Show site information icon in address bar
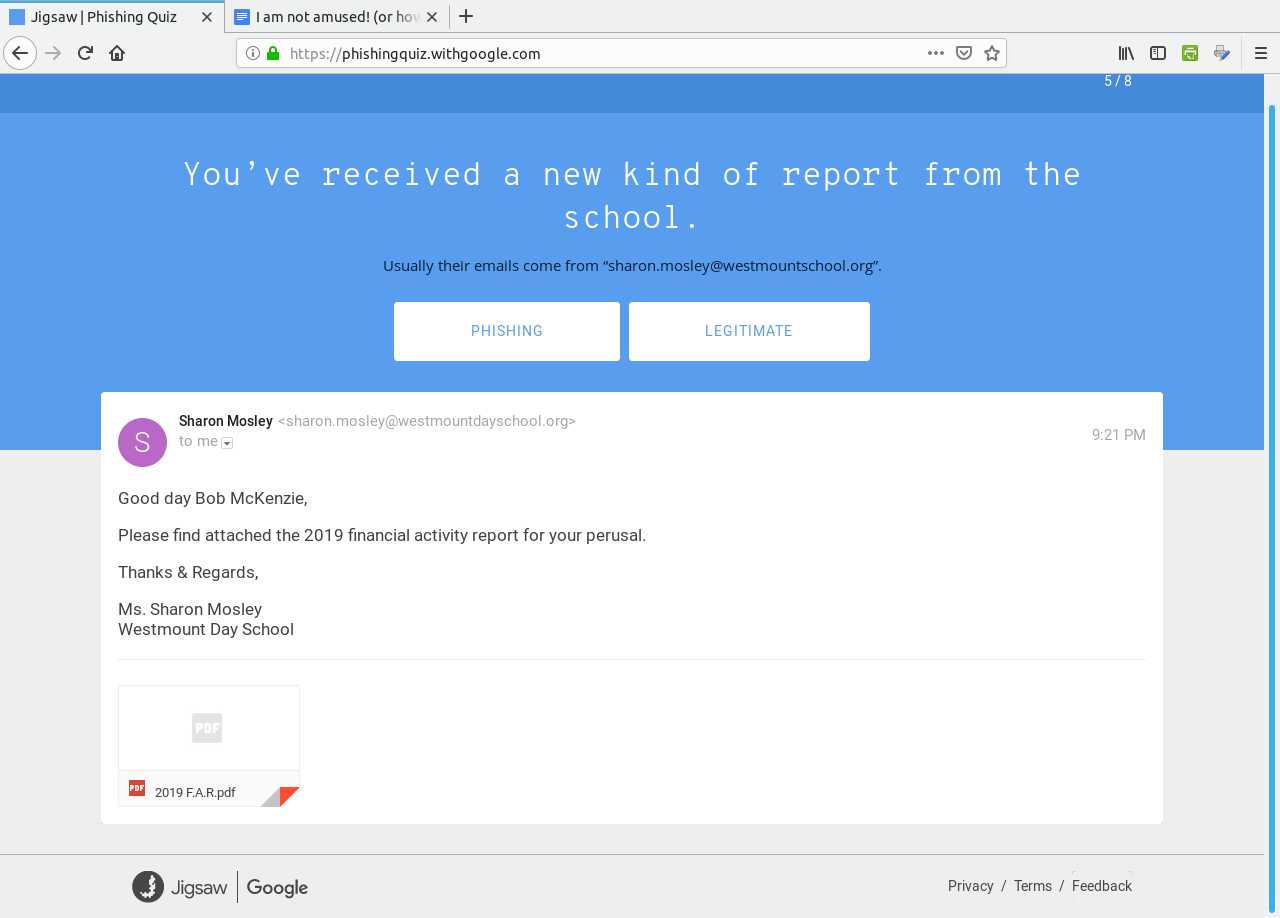The width and height of the screenshot is (1280, 918). click(253, 53)
